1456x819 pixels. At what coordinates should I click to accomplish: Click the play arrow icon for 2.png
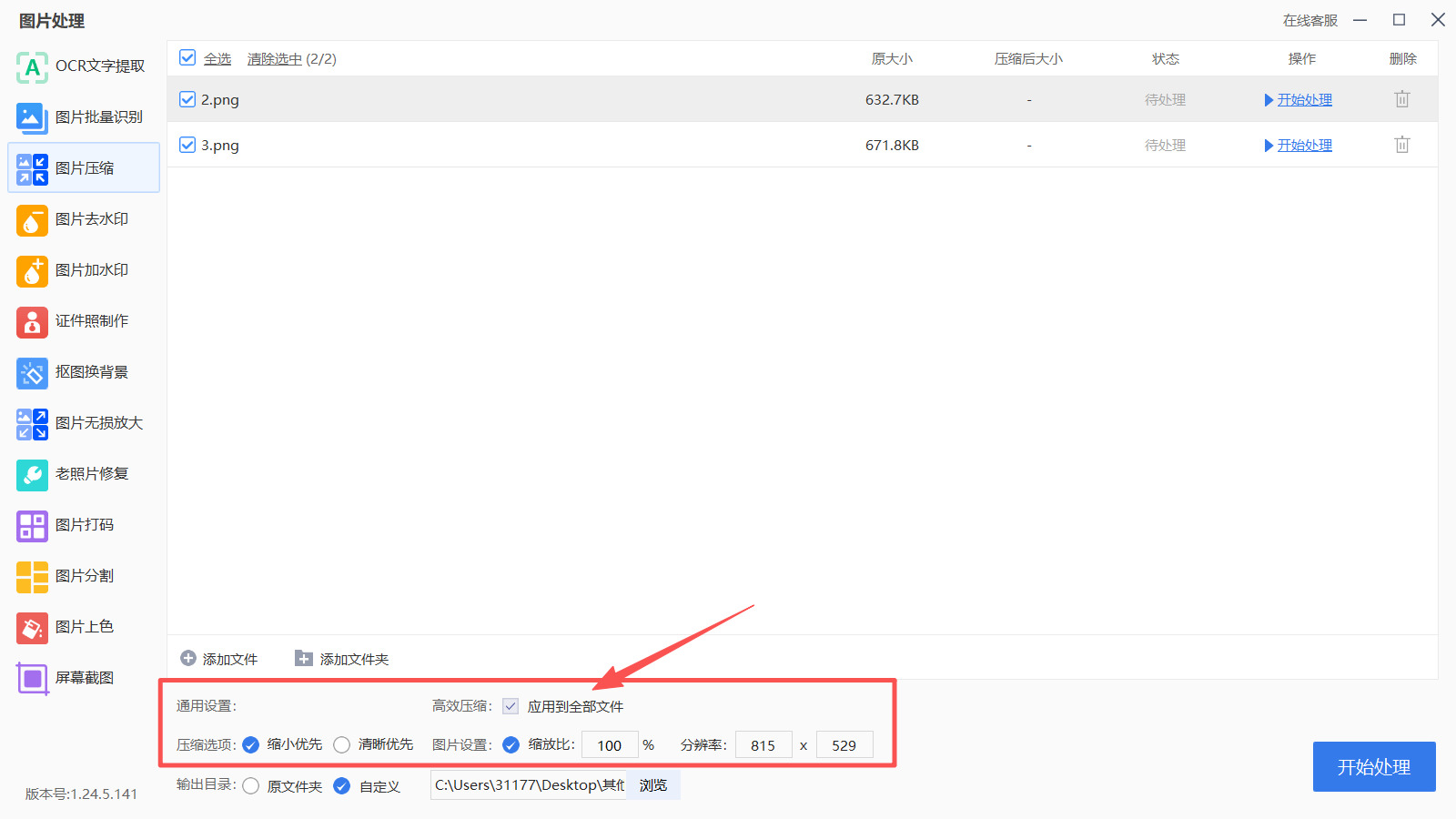point(1269,100)
